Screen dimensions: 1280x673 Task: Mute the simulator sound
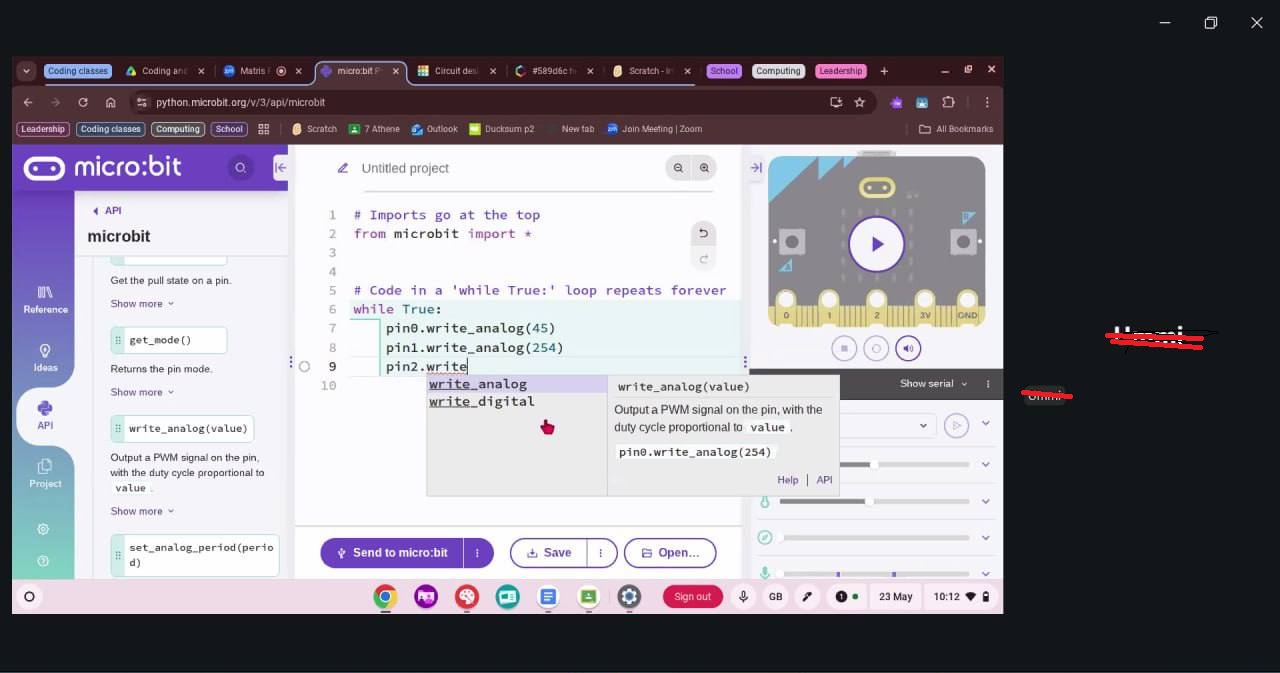pyautogui.click(x=908, y=348)
